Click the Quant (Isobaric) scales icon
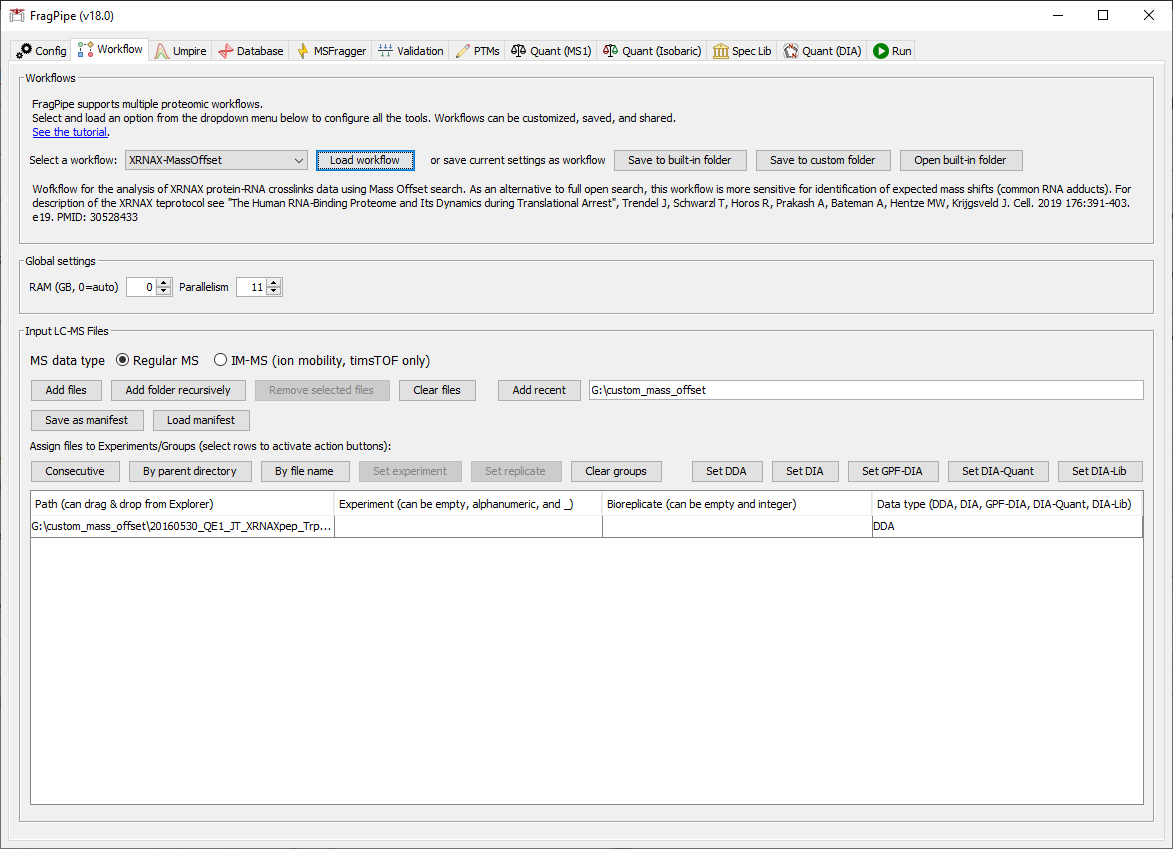This screenshot has width=1173, height=849. point(610,51)
